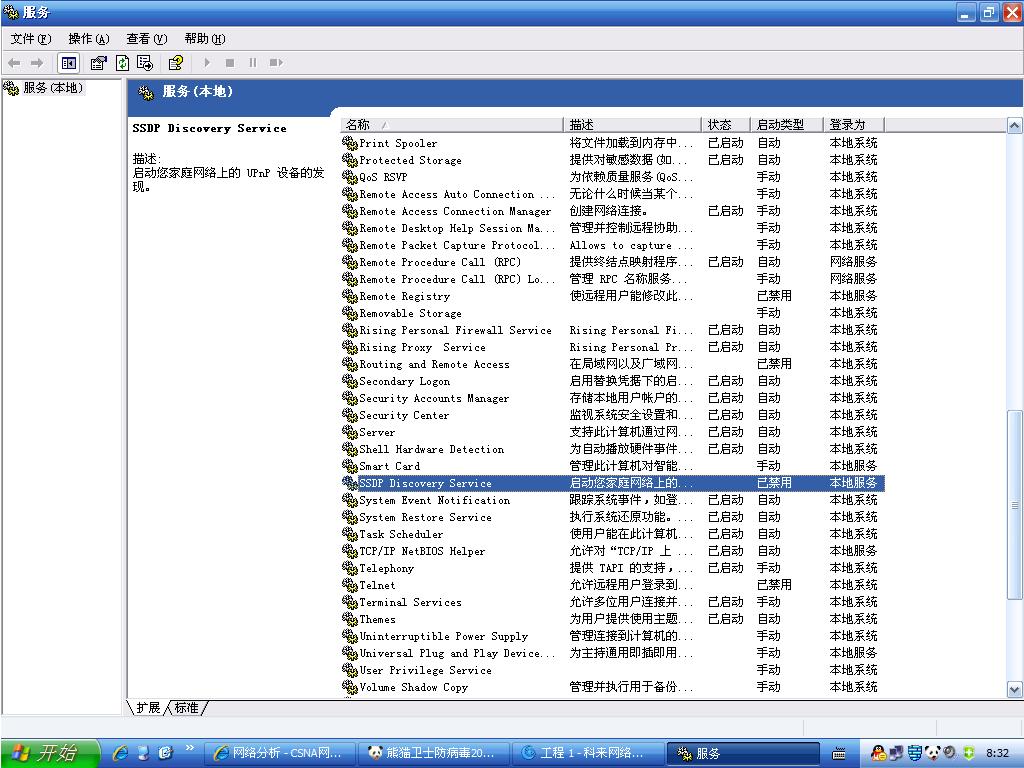The height and width of the screenshot is (768, 1024).
Task: Open 网络分析 - CSNA taskbar button
Action: click(280, 753)
